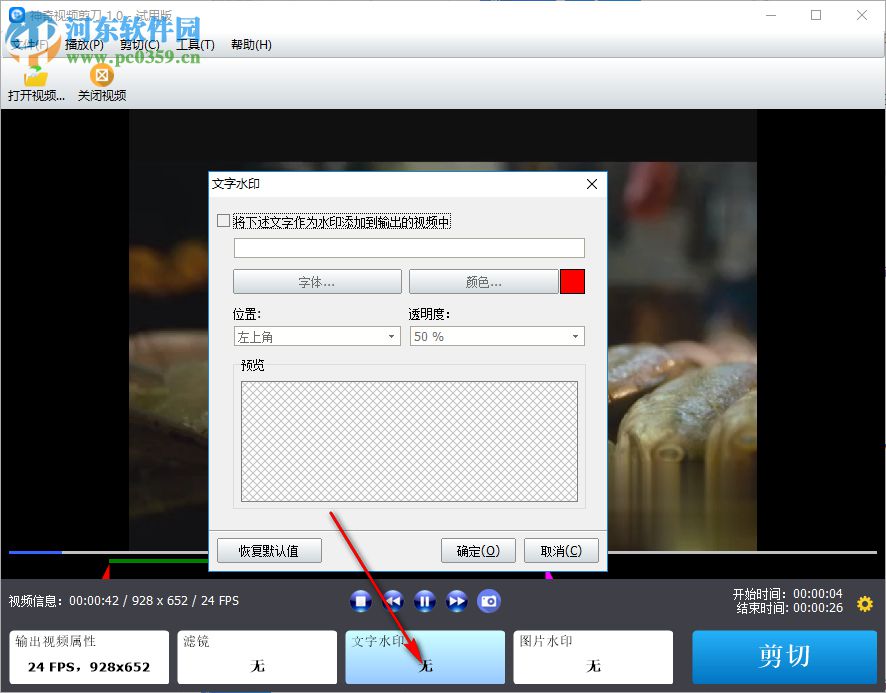Open the 文件(F) menu
The image size is (886, 693).
[x=29, y=45]
